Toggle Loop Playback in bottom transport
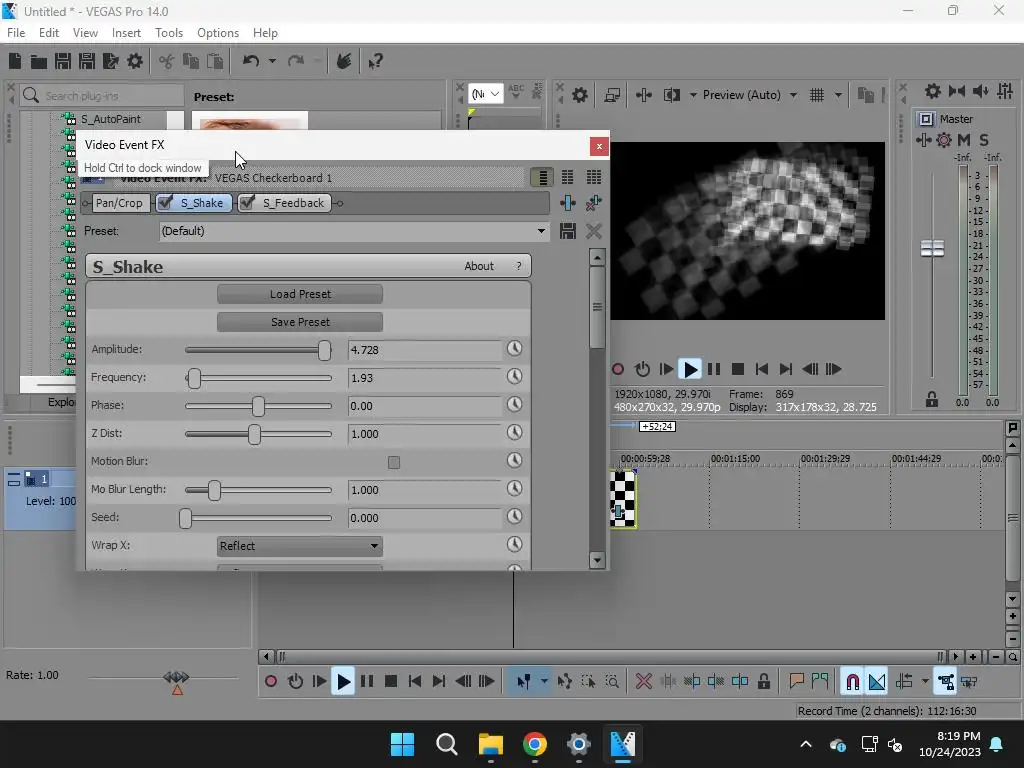1024x768 pixels. [x=295, y=682]
